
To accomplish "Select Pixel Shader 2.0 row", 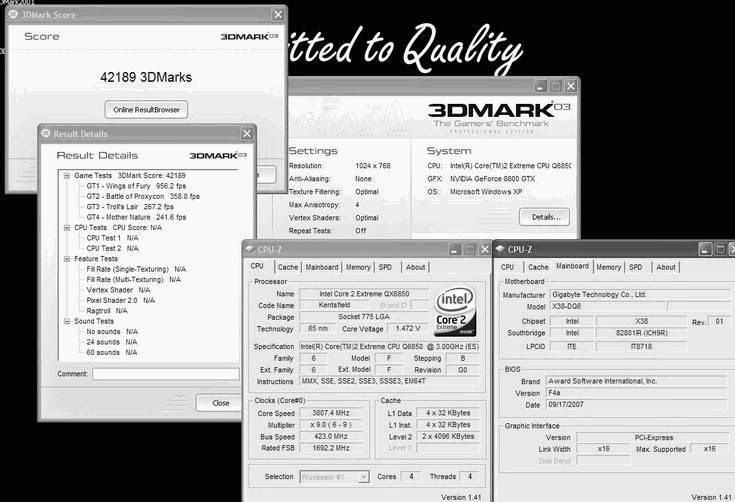I will (x=120, y=300).
